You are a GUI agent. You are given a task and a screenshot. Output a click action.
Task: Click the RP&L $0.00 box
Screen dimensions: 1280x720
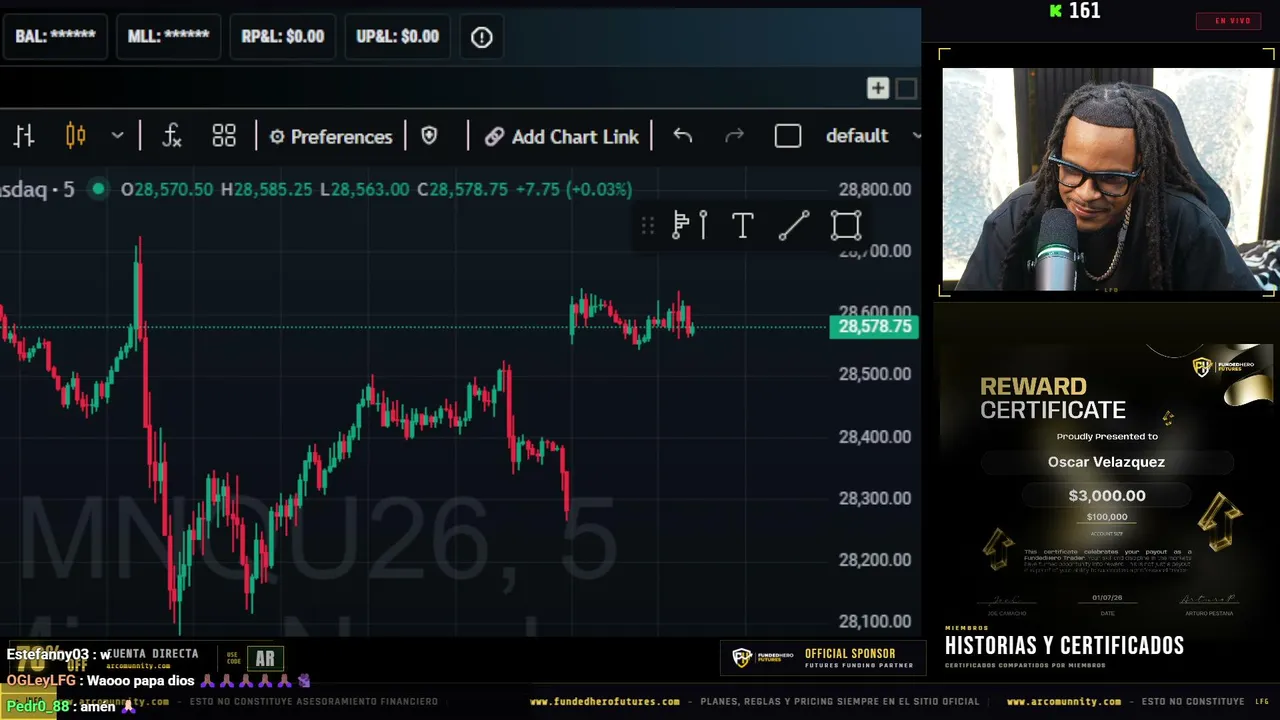point(283,36)
